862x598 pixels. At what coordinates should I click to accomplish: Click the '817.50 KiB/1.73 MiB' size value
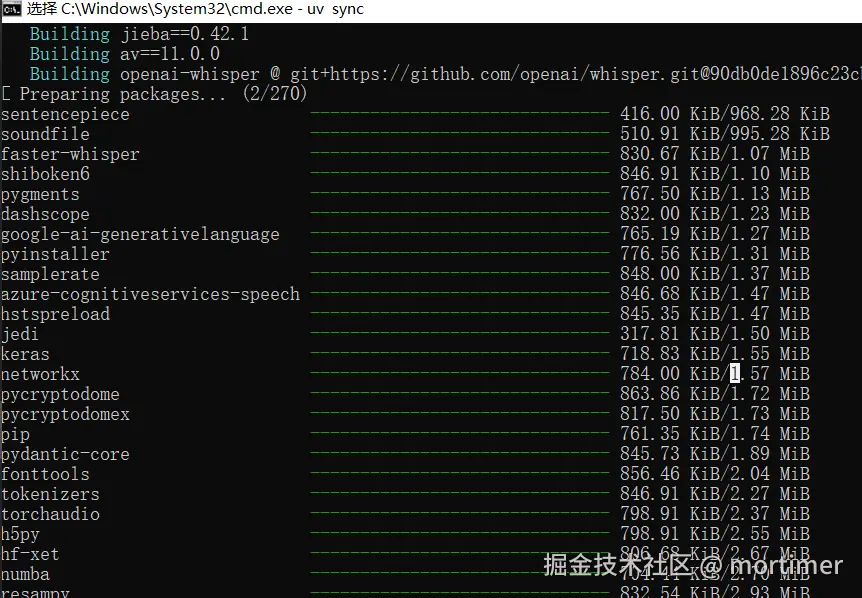715,413
